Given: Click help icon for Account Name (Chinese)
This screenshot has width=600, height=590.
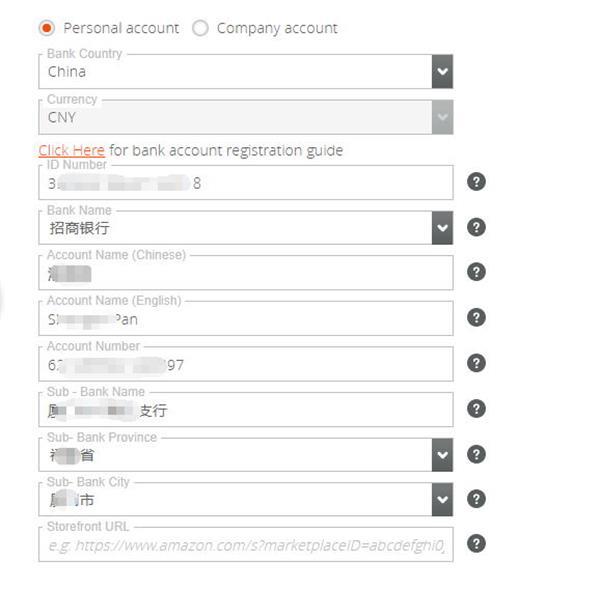Looking at the screenshot, I should coord(476,272).
